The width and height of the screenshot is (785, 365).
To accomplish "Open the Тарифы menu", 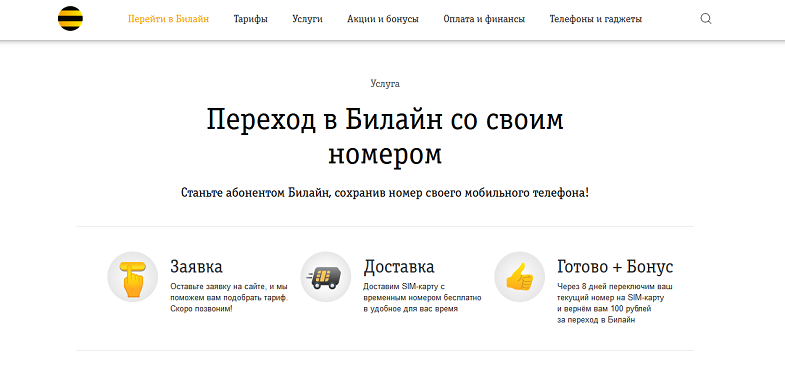I will [x=250, y=19].
